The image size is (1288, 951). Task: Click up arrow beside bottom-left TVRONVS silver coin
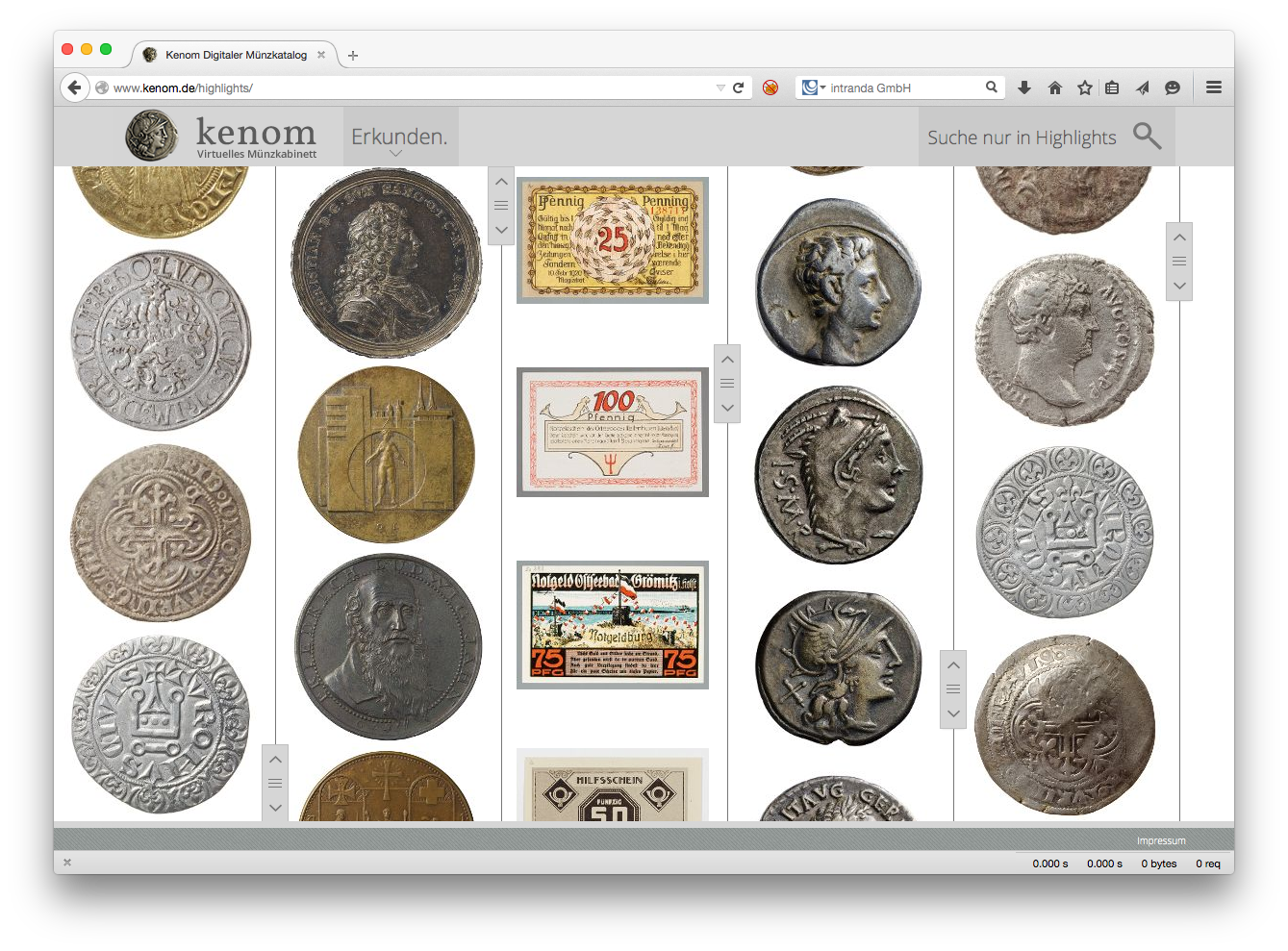click(275, 759)
